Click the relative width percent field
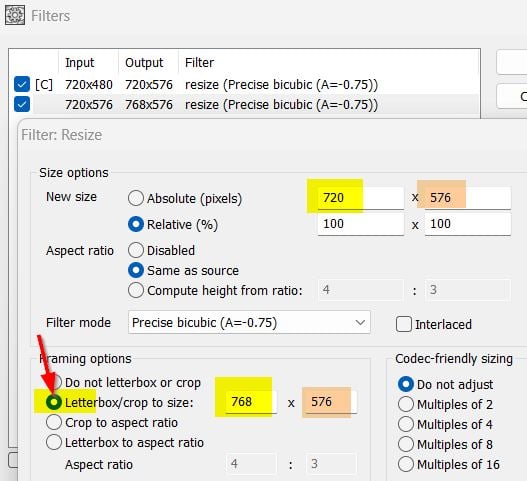Screen dimensions: 527x481 point(361,224)
